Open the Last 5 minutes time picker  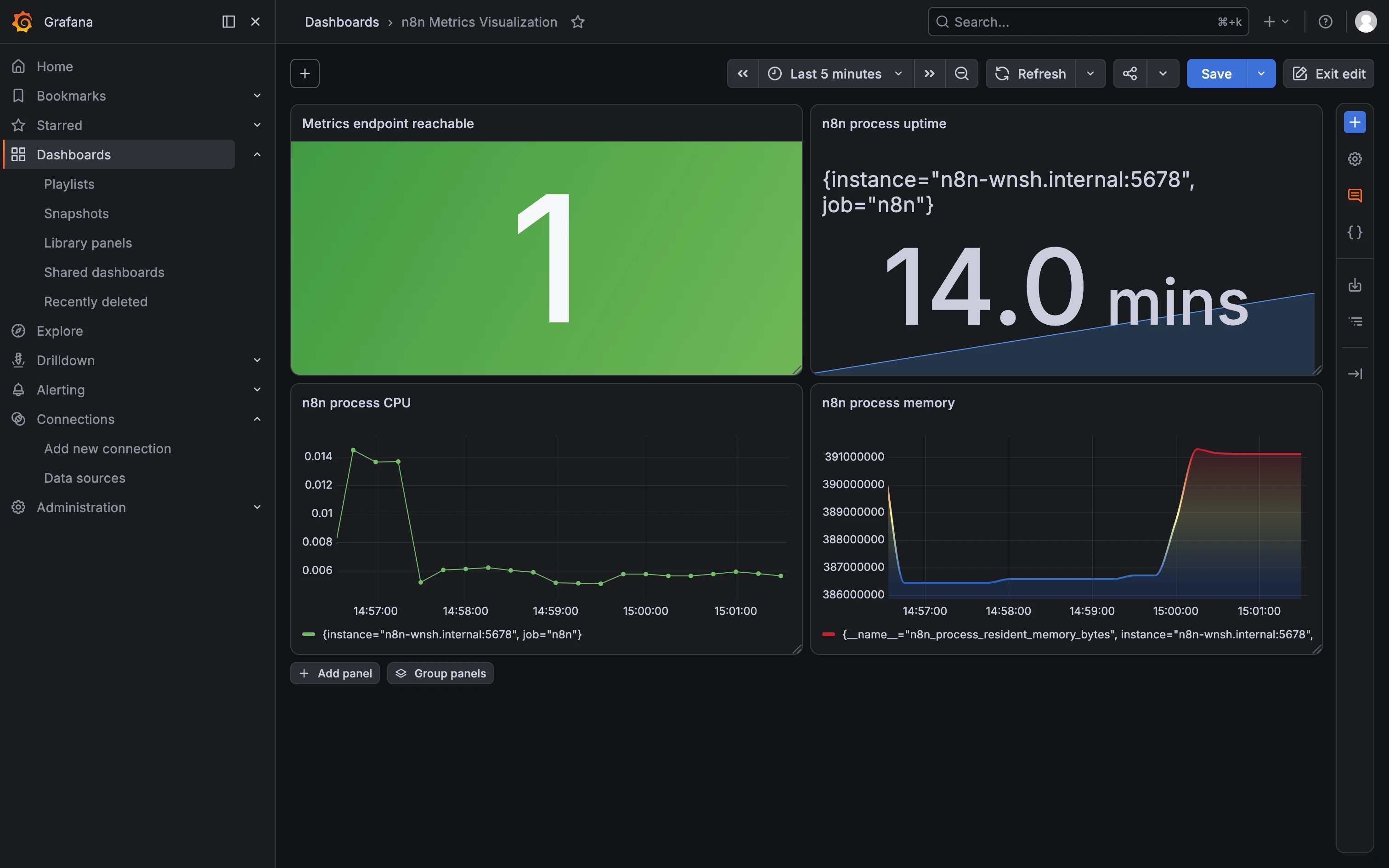(x=836, y=73)
